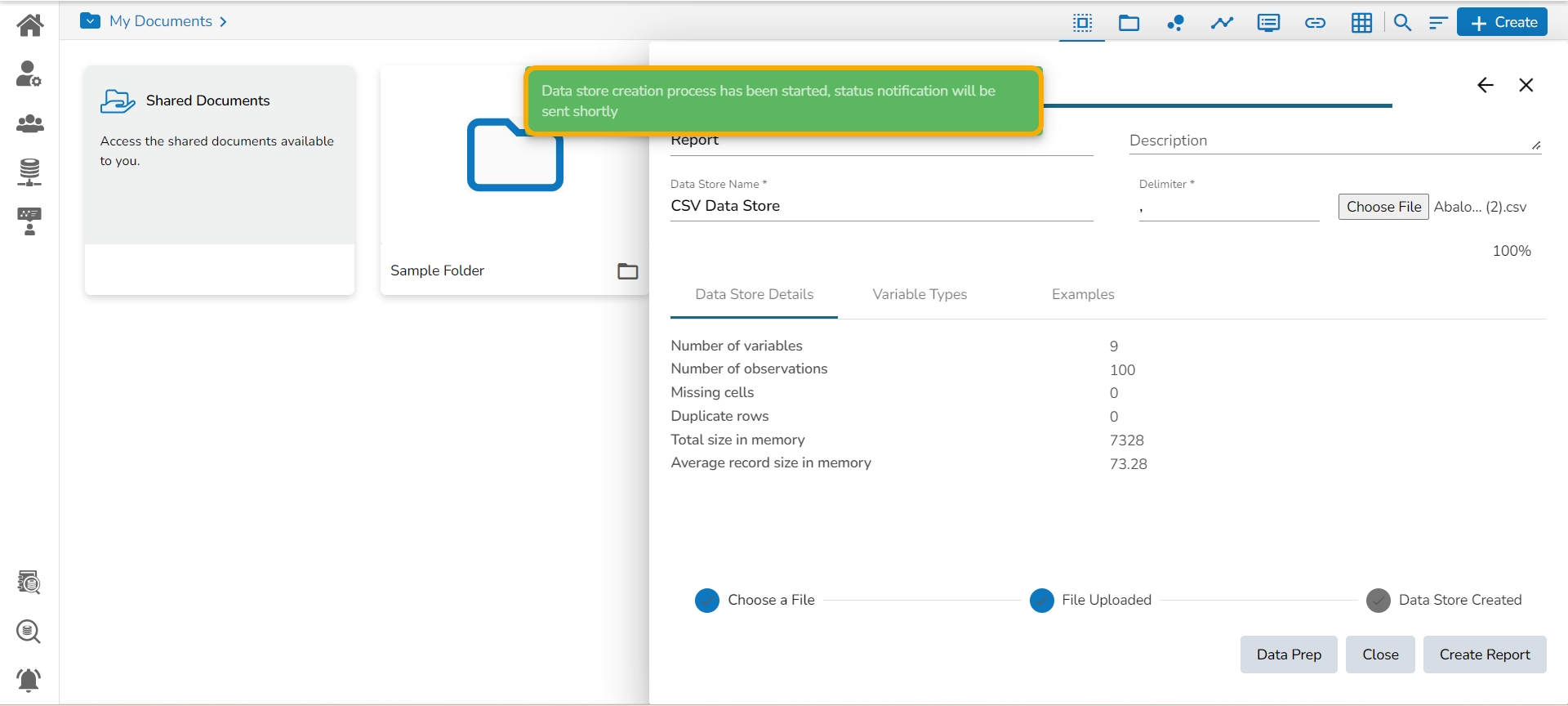The image size is (1568, 706).
Task: Click the back arrow in panel
Action: click(x=1485, y=85)
